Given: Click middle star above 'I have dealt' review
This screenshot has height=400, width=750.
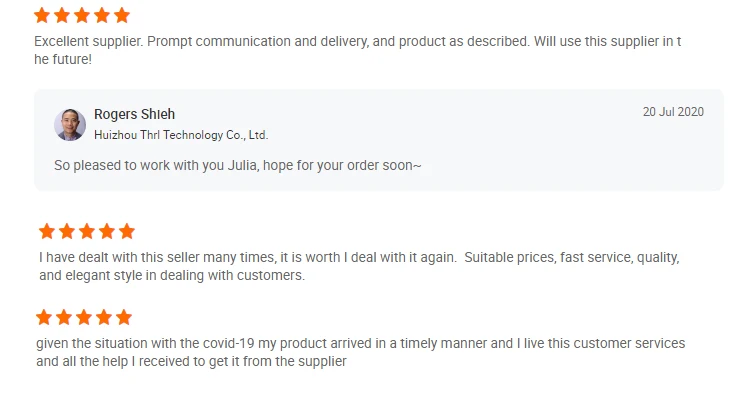Looking at the screenshot, I should 87,232.
